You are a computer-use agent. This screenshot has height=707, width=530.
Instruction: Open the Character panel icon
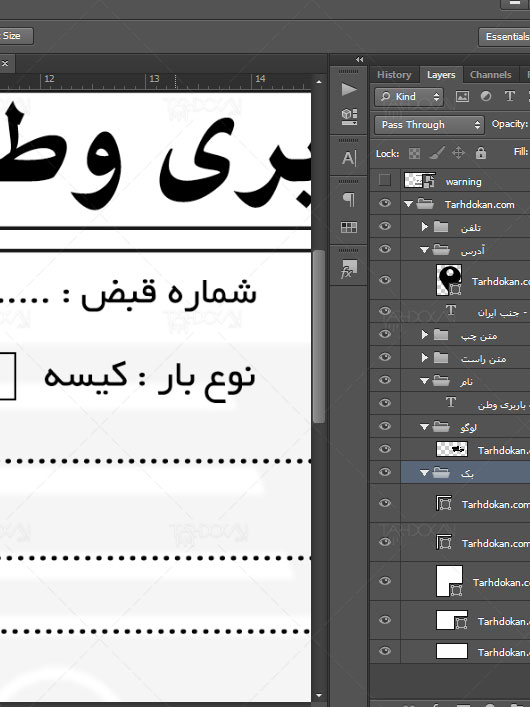tap(349, 158)
